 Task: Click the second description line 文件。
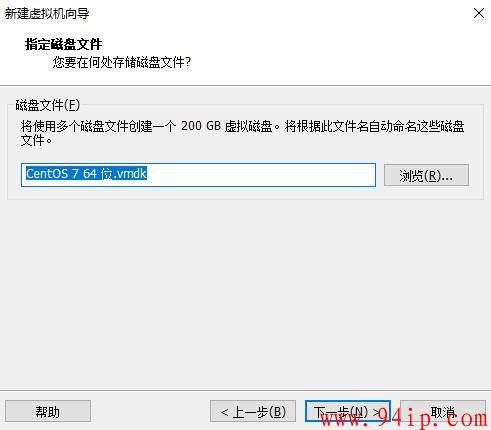[36, 140]
